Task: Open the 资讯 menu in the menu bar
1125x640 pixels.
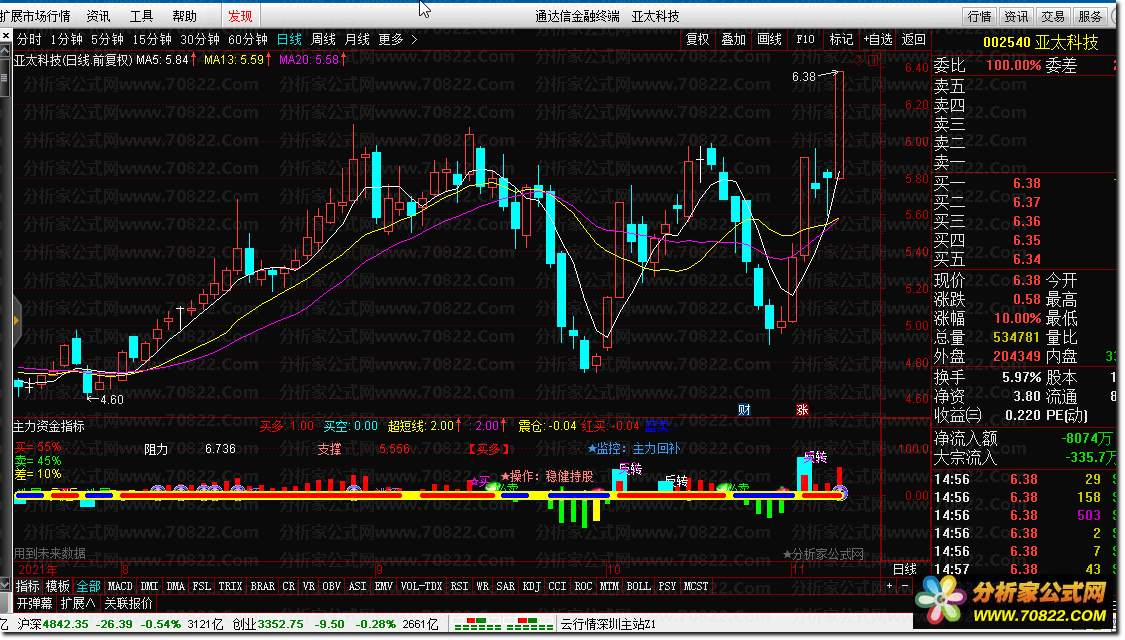Action: (98, 16)
